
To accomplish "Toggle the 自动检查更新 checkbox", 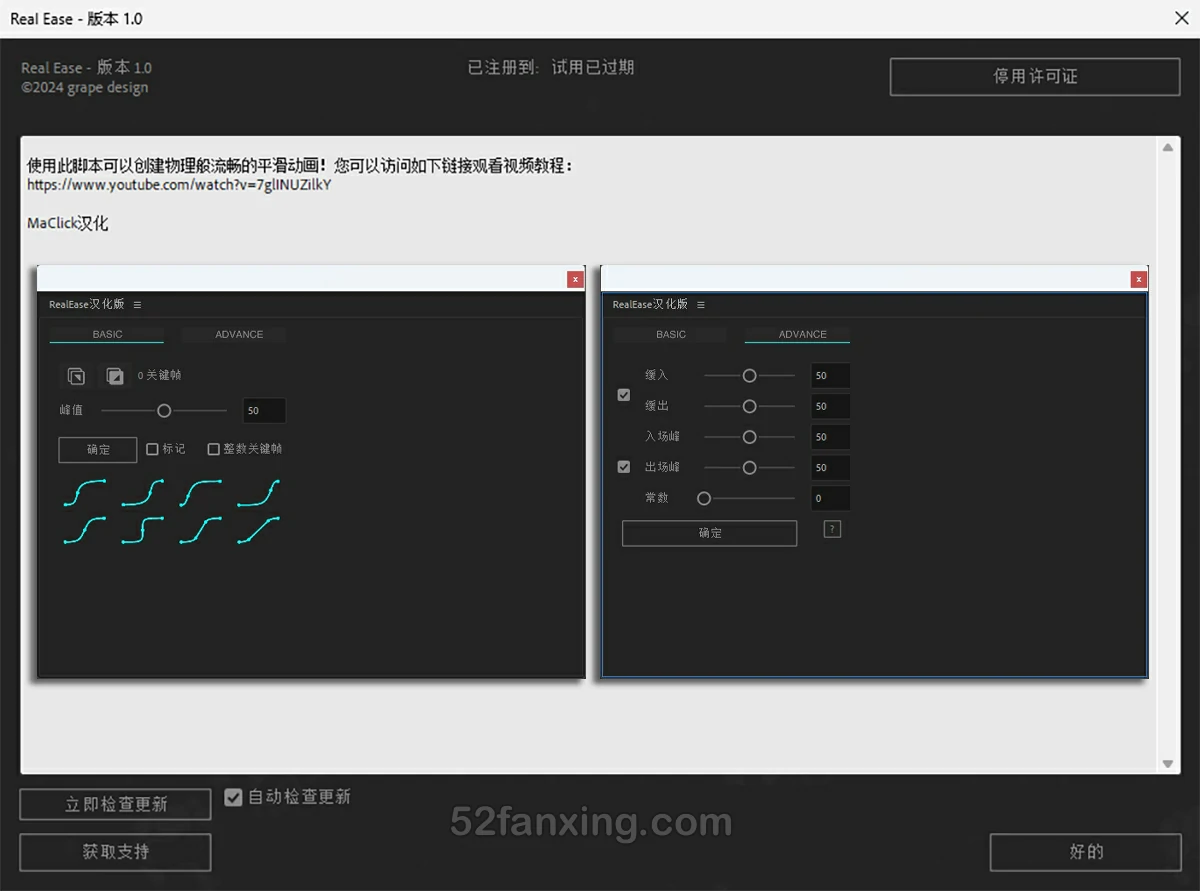I will tap(234, 797).
